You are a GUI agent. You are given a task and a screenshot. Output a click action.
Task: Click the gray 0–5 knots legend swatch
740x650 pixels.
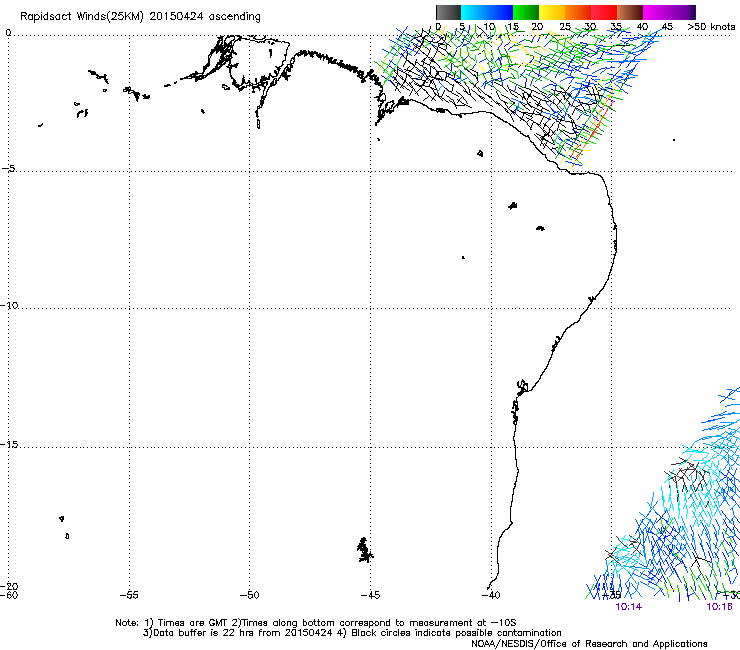[x=448, y=12]
